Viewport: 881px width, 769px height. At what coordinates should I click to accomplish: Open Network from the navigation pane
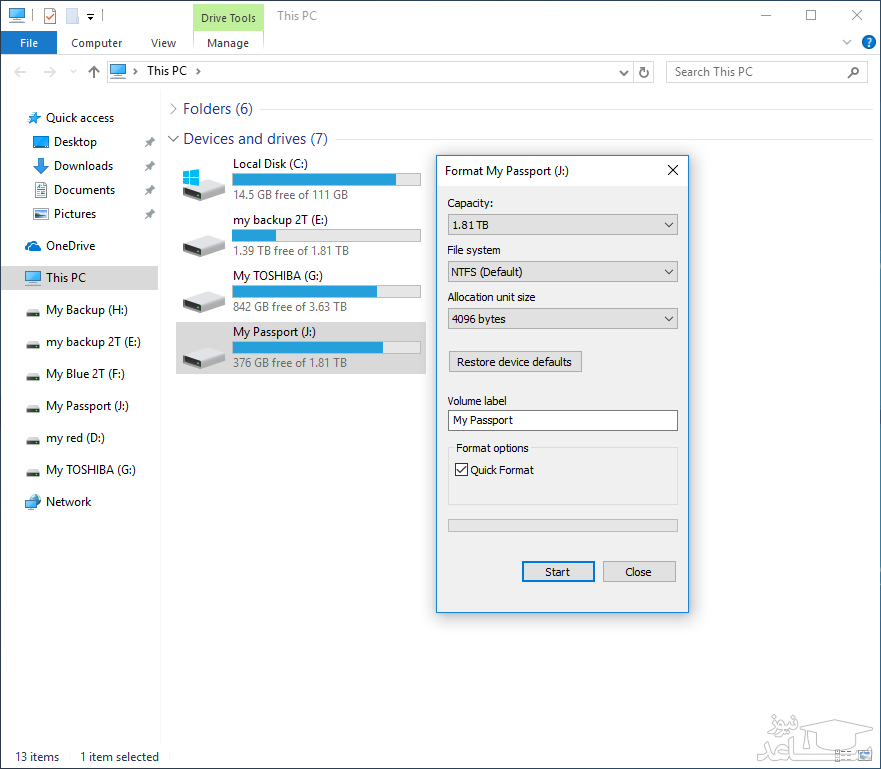tap(68, 502)
